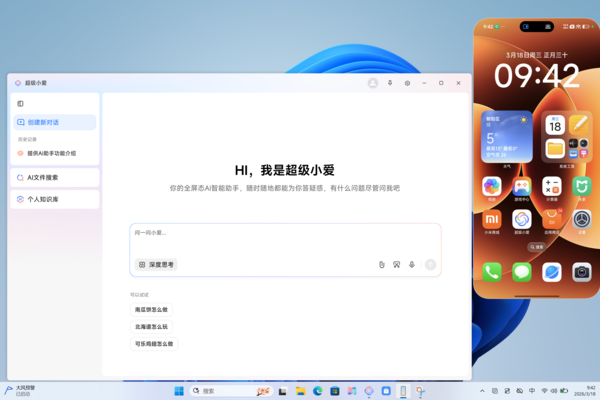Switch to 超级小爱 taskbar icon

coord(369,391)
